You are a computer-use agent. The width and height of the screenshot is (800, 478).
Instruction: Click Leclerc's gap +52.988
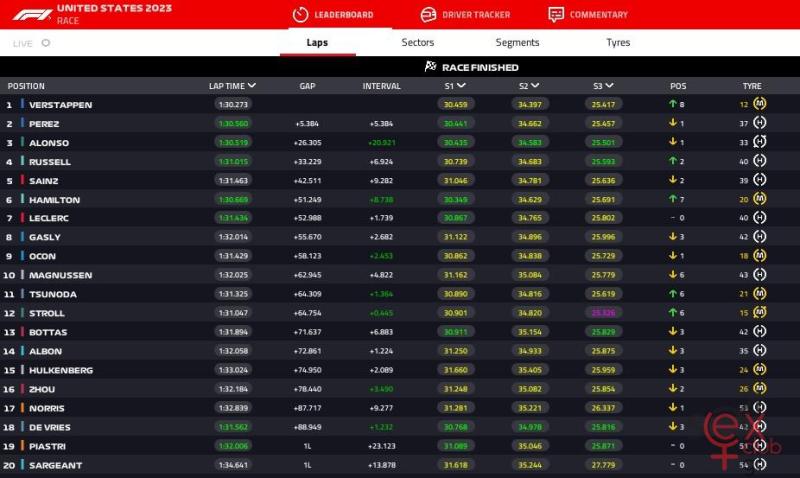click(307, 218)
